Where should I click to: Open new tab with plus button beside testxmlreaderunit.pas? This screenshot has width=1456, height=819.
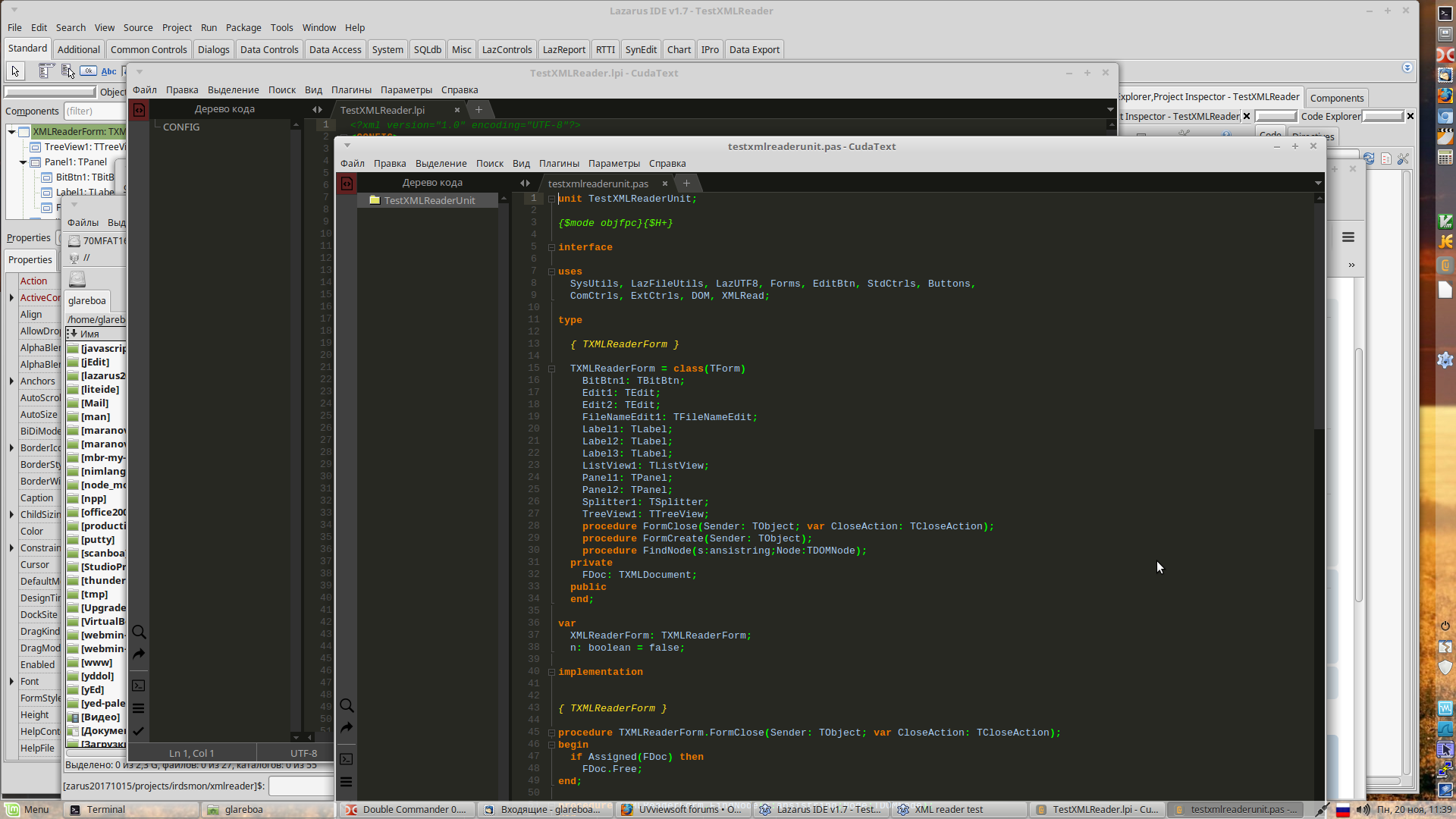click(x=686, y=184)
